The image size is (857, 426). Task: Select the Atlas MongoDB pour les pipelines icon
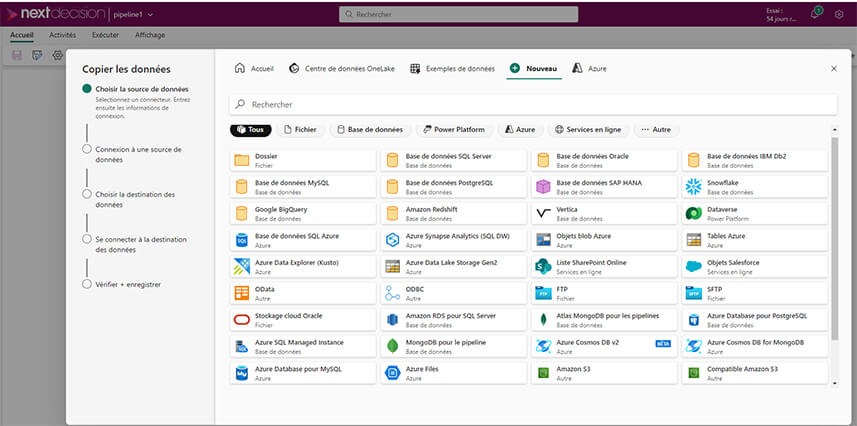click(x=543, y=320)
